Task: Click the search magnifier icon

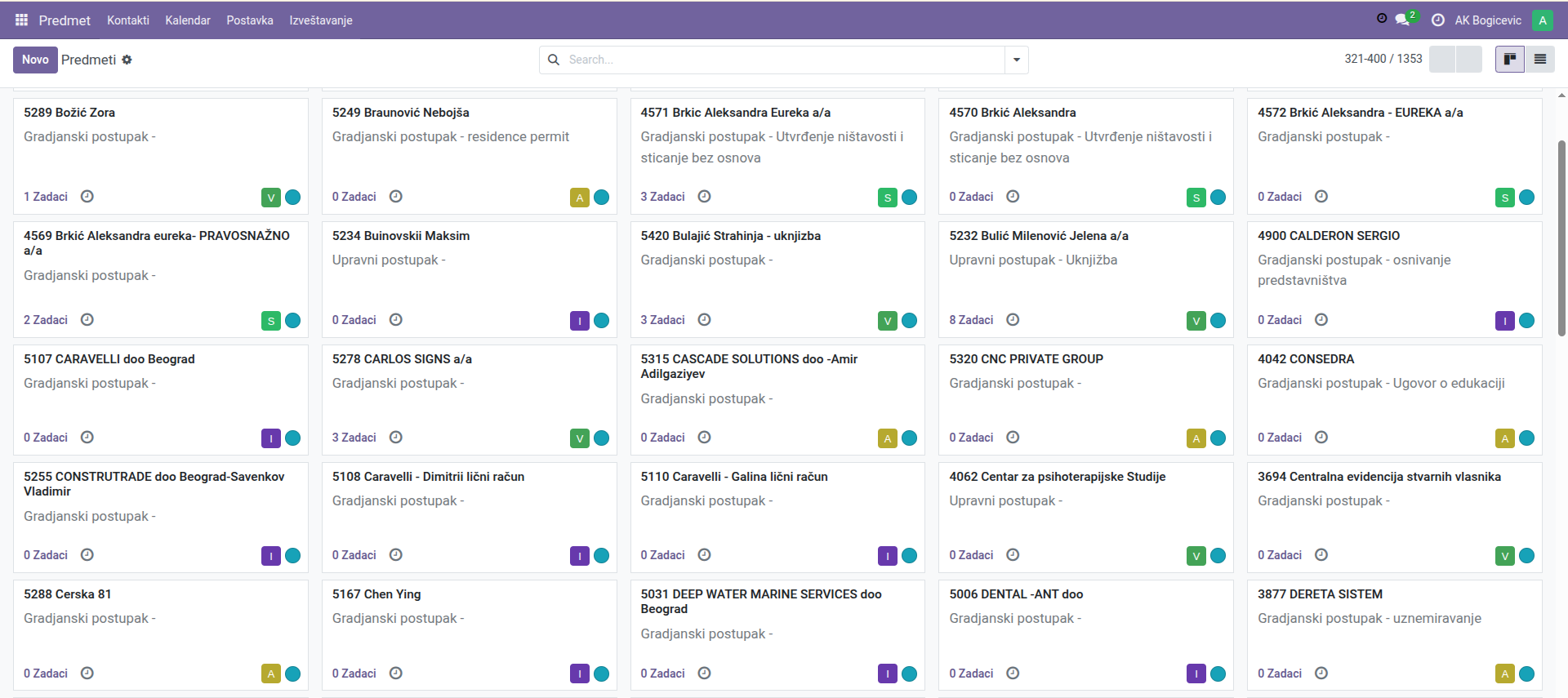Action: [x=554, y=60]
